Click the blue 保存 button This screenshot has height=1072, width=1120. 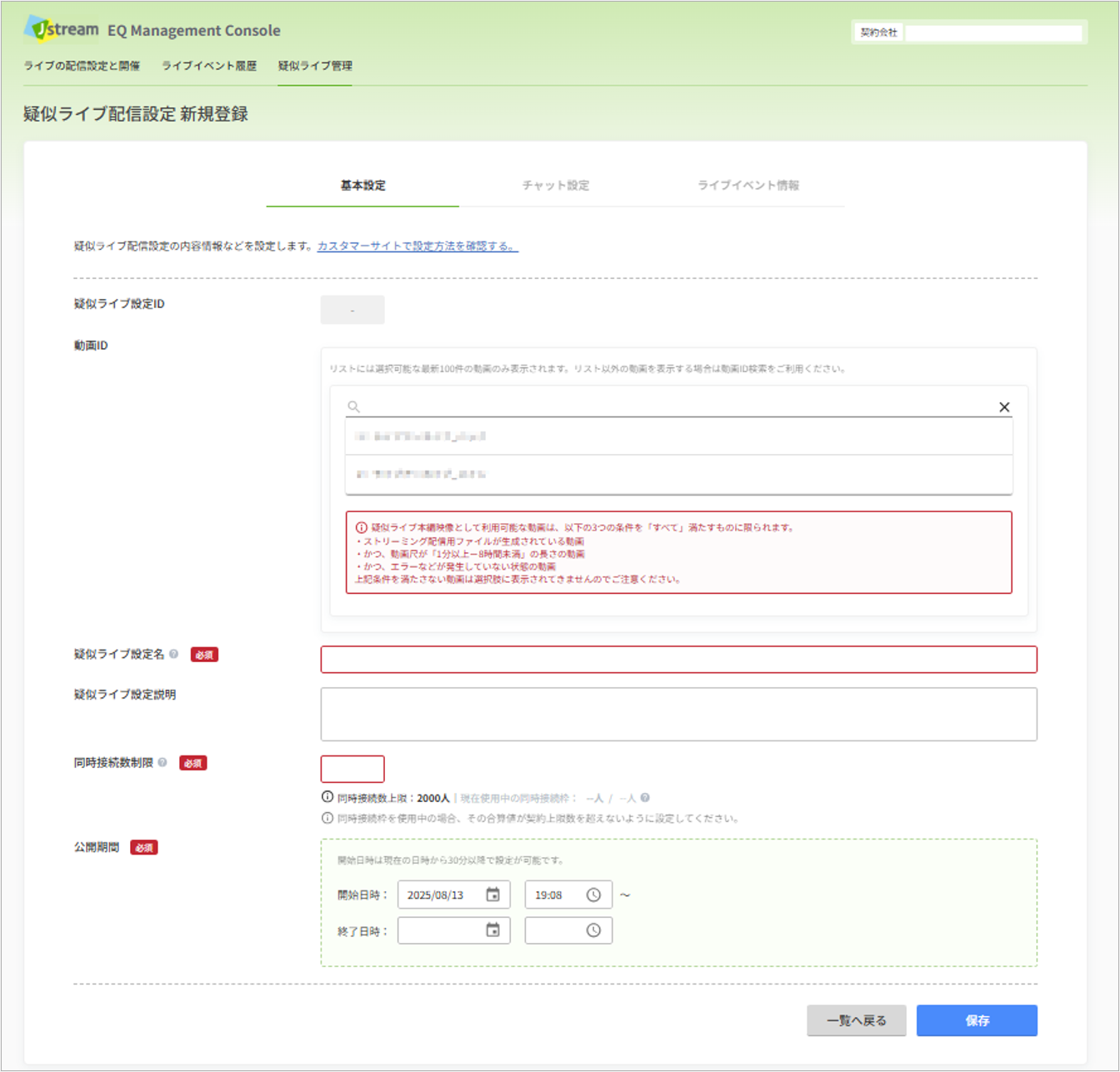(977, 1020)
